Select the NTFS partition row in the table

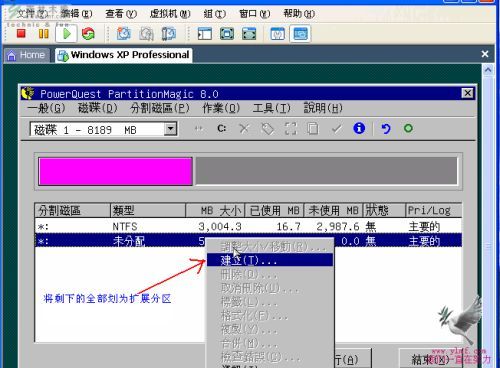pyautogui.click(x=248, y=226)
